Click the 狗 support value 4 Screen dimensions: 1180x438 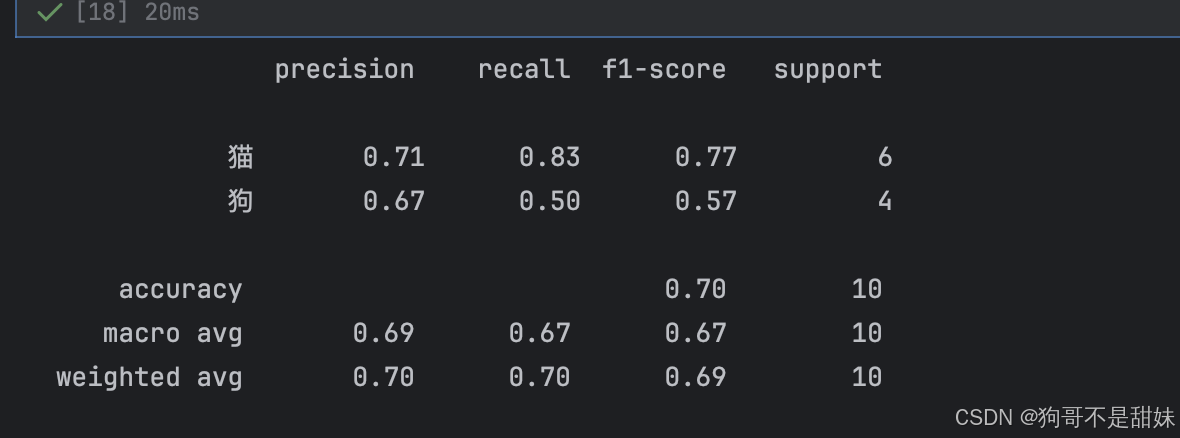[884, 201]
